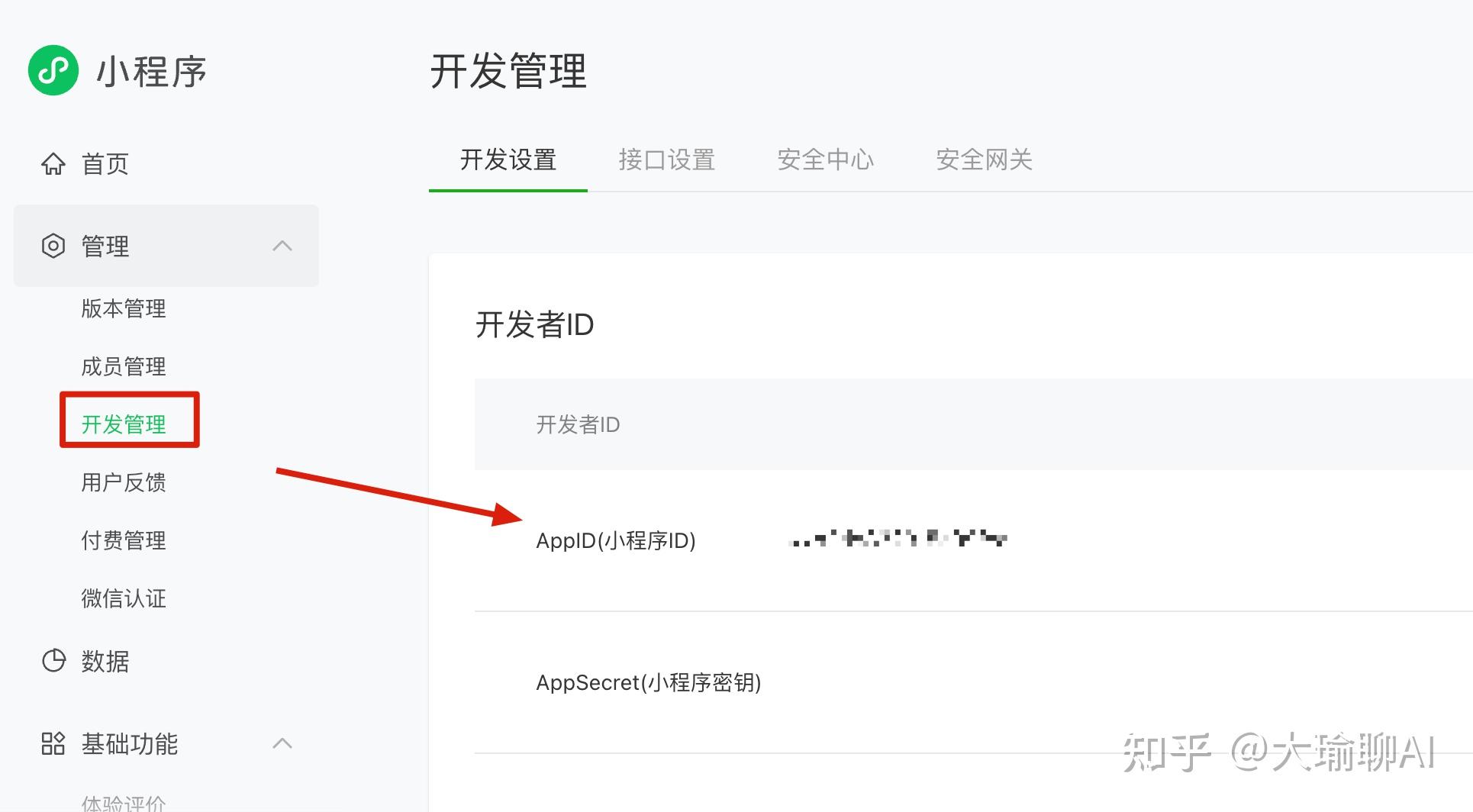Open 微信认证 in the sidebar

[x=124, y=598]
